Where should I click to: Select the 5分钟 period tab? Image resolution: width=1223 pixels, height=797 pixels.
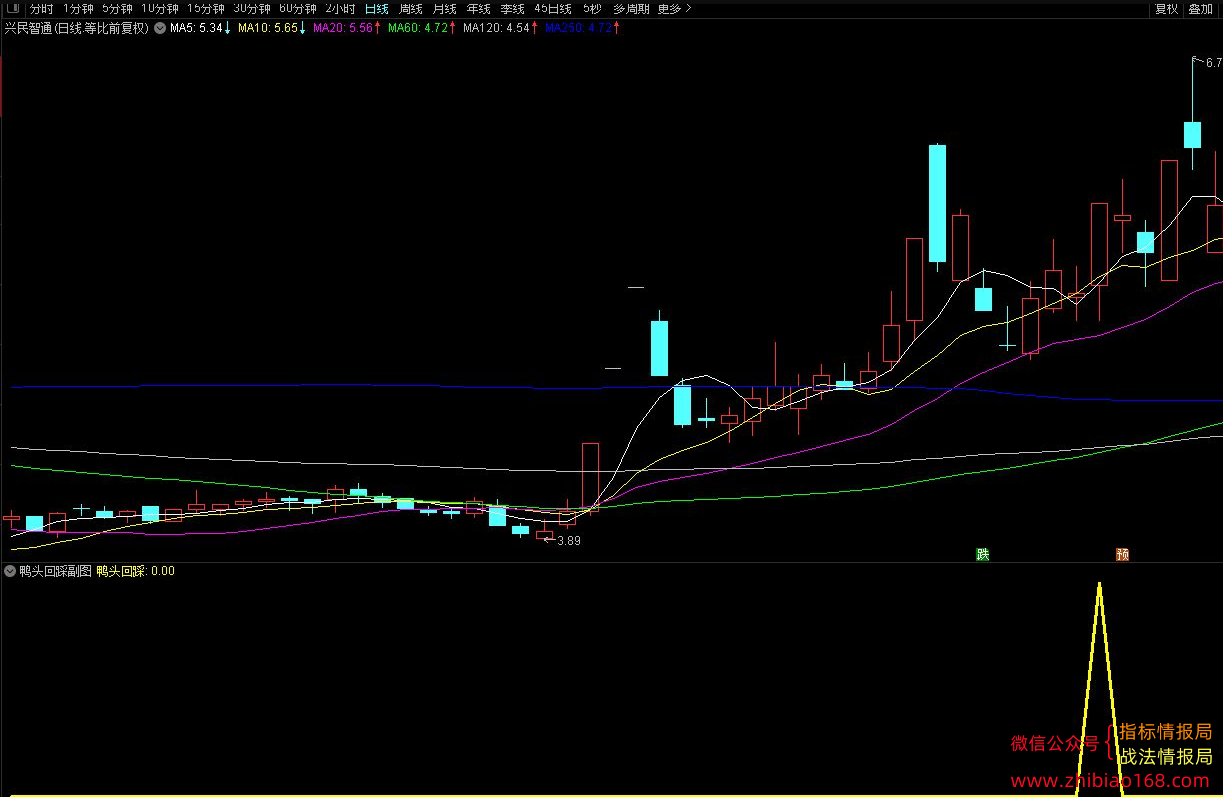[x=117, y=9]
